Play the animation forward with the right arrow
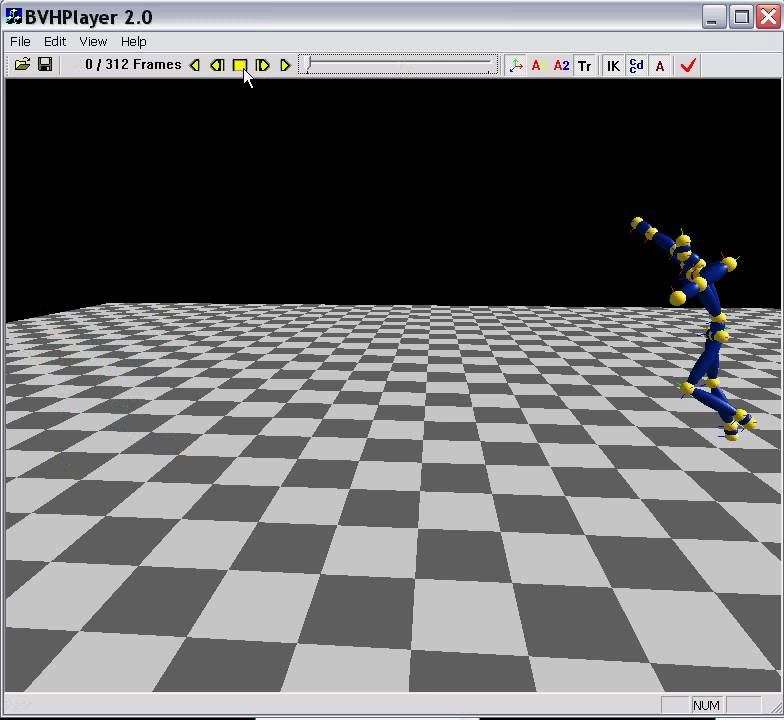Screen dimensions: 784x720 coord(284,66)
